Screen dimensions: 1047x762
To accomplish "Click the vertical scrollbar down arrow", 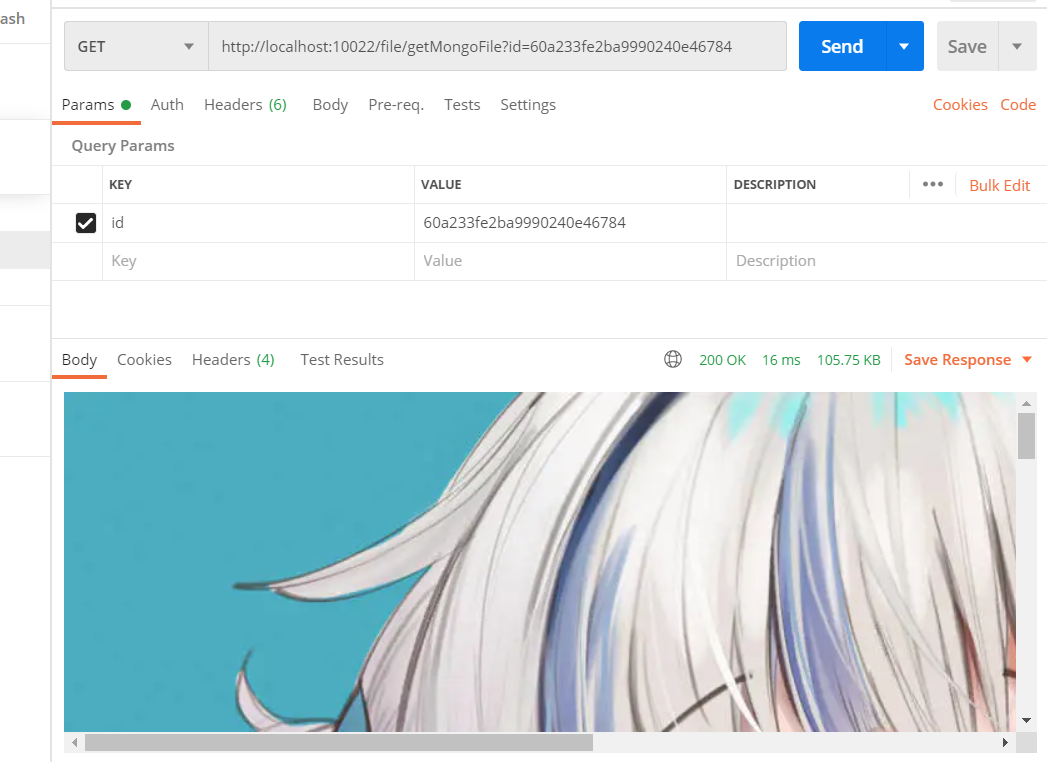I will tap(1026, 721).
